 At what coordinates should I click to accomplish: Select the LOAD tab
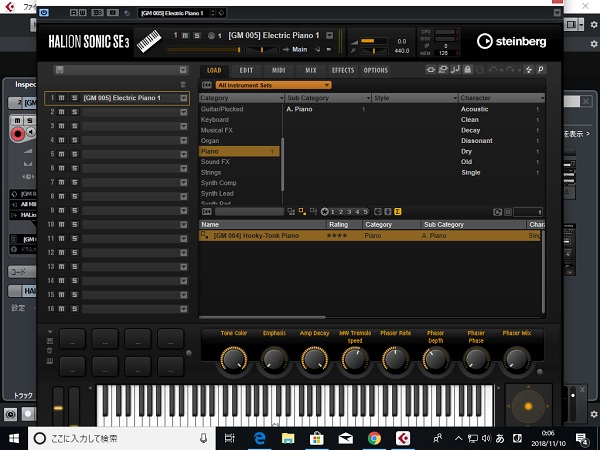[x=214, y=70]
